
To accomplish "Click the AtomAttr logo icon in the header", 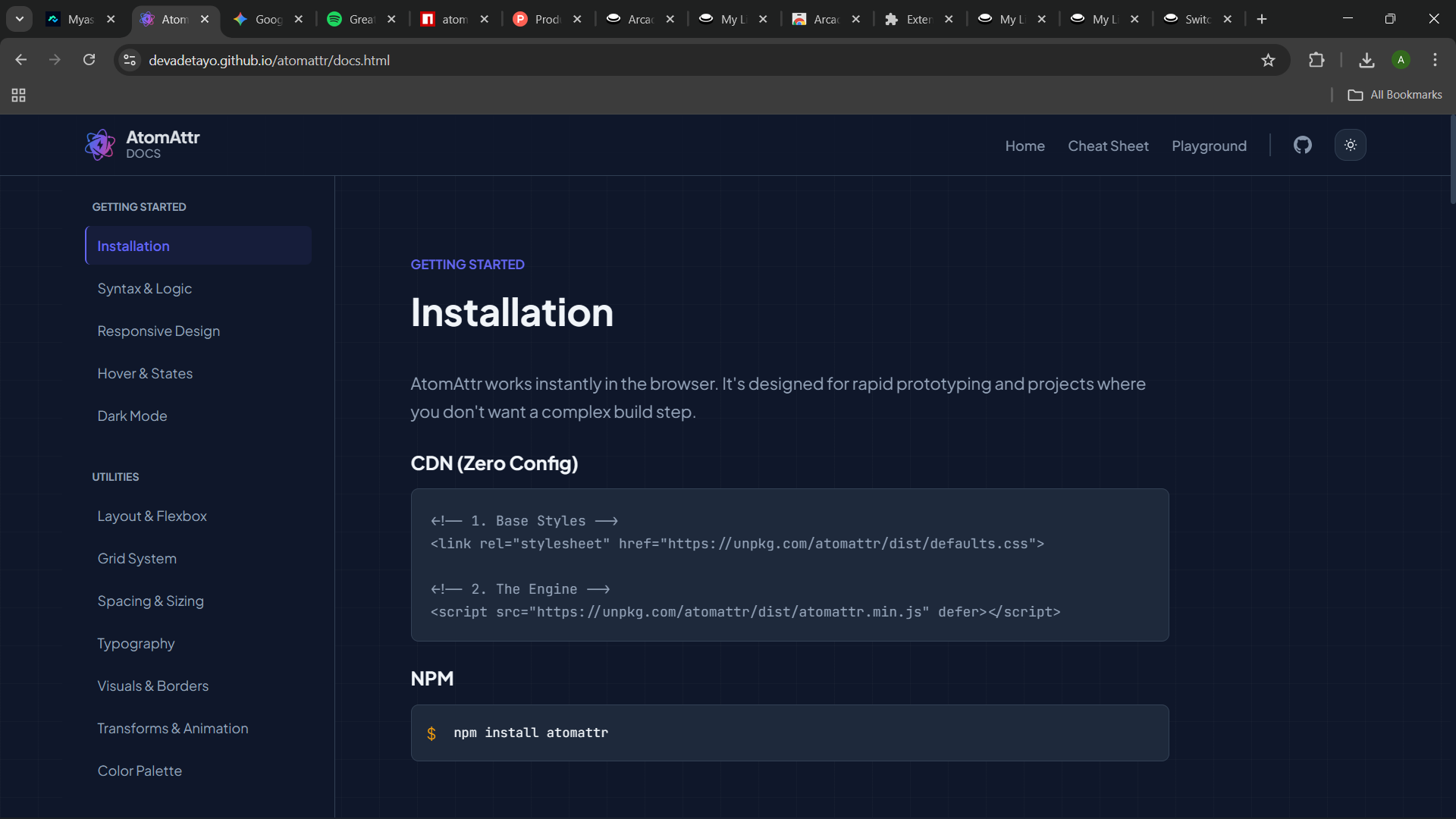I will tap(100, 144).
